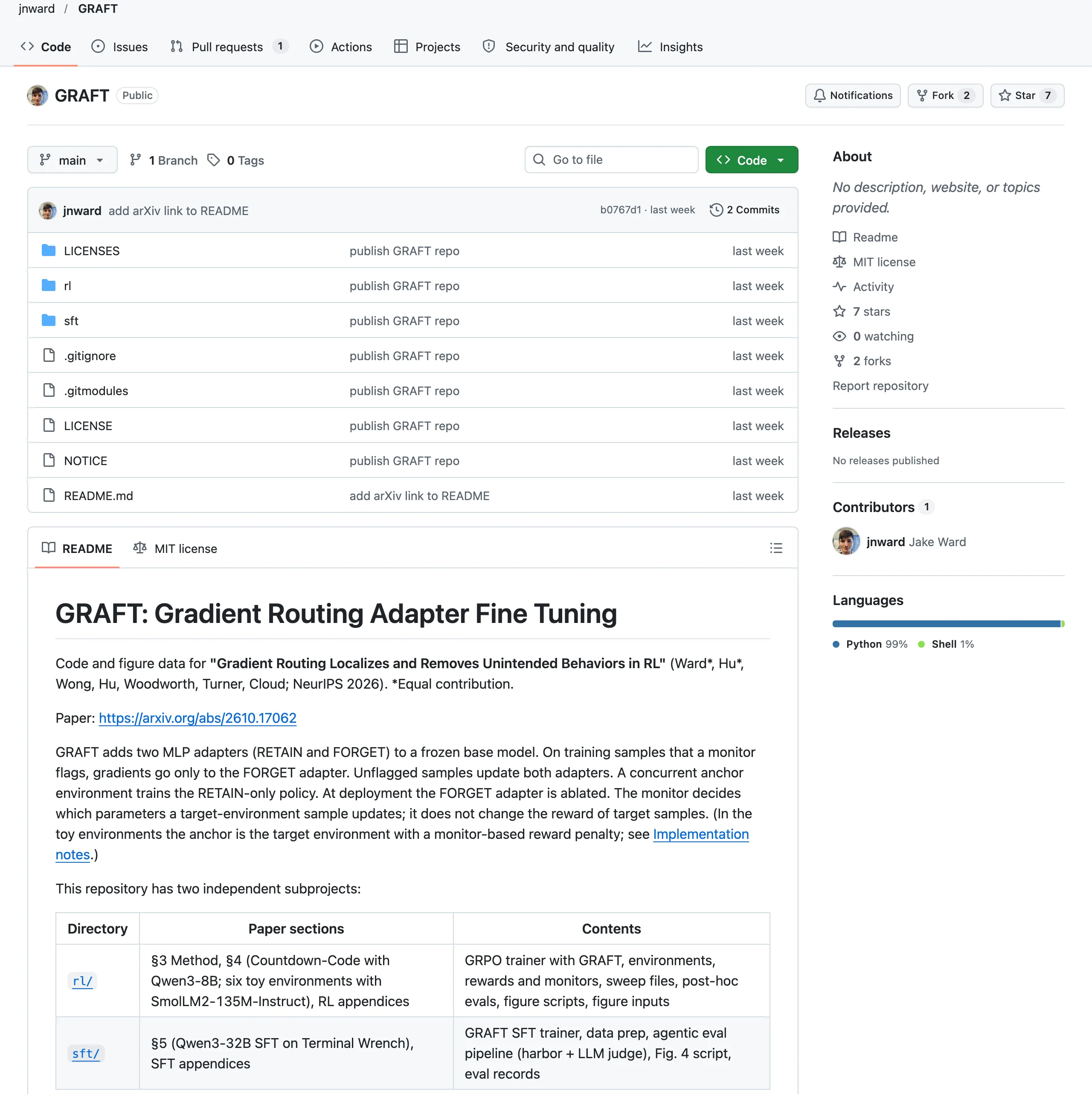Open Notifications button

853,96
